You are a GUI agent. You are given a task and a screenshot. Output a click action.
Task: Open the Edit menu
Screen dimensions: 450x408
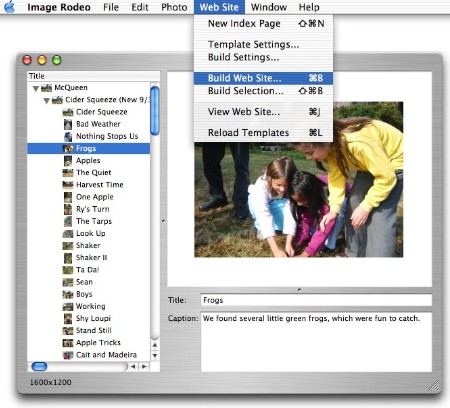(x=140, y=7)
